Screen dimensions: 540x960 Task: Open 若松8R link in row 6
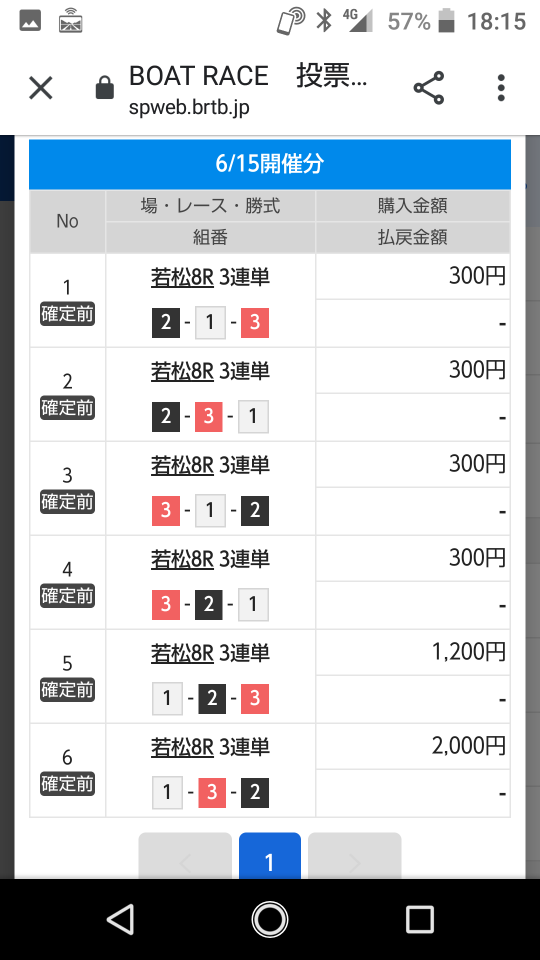coord(182,747)
